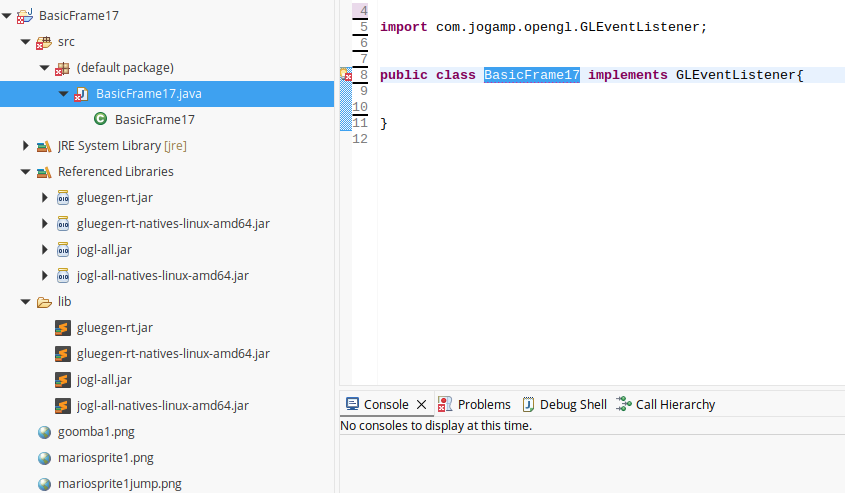This screenshot has height=493, width=845.
Task: Select the BasicFrame17 class entry
Action: pos(155,120)
